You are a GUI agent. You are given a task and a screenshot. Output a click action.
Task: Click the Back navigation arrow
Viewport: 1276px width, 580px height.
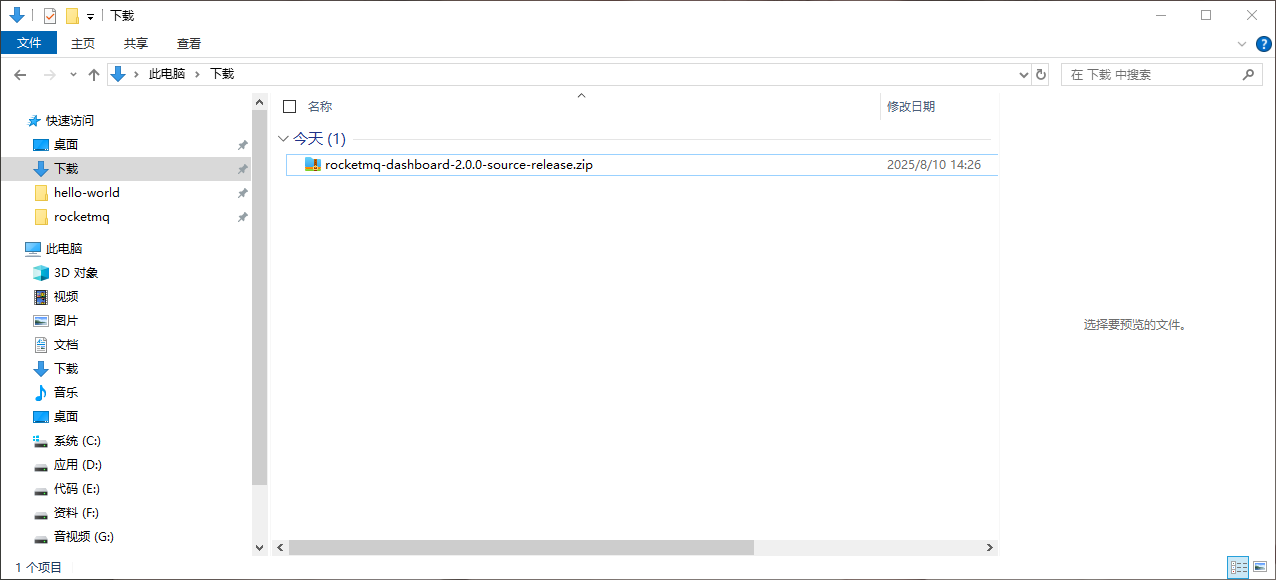click(x=20, y=73)
